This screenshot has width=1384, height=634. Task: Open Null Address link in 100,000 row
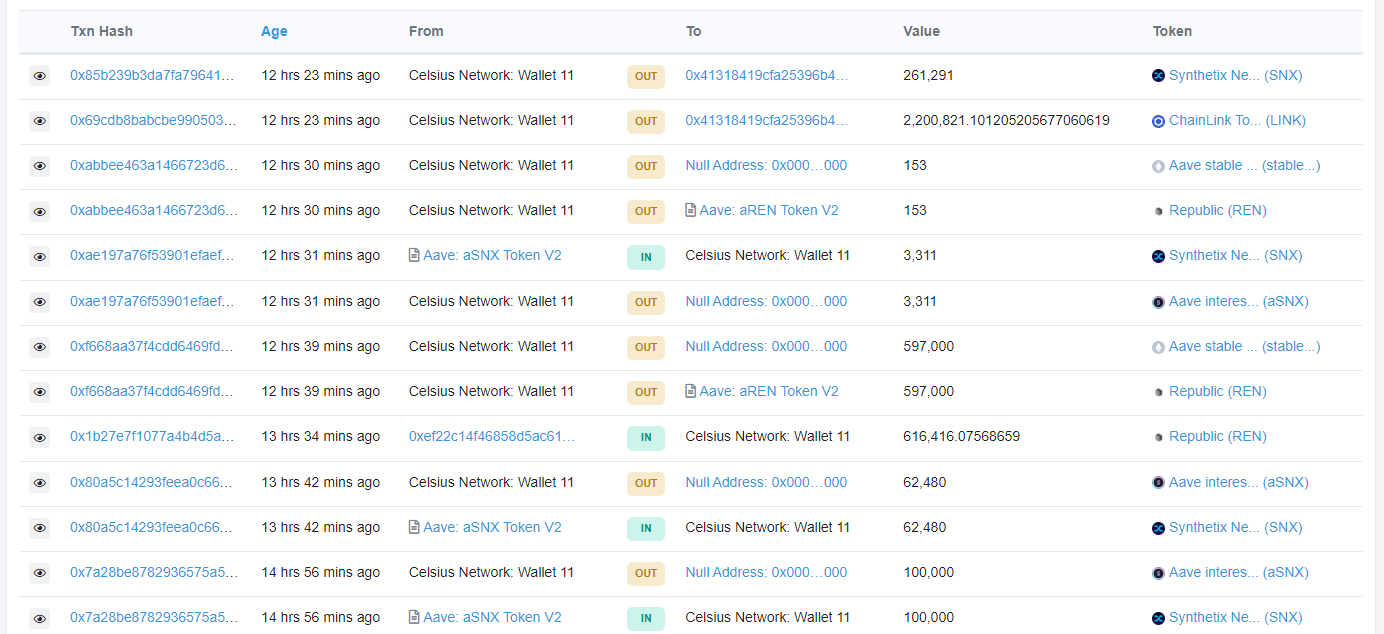766,572
